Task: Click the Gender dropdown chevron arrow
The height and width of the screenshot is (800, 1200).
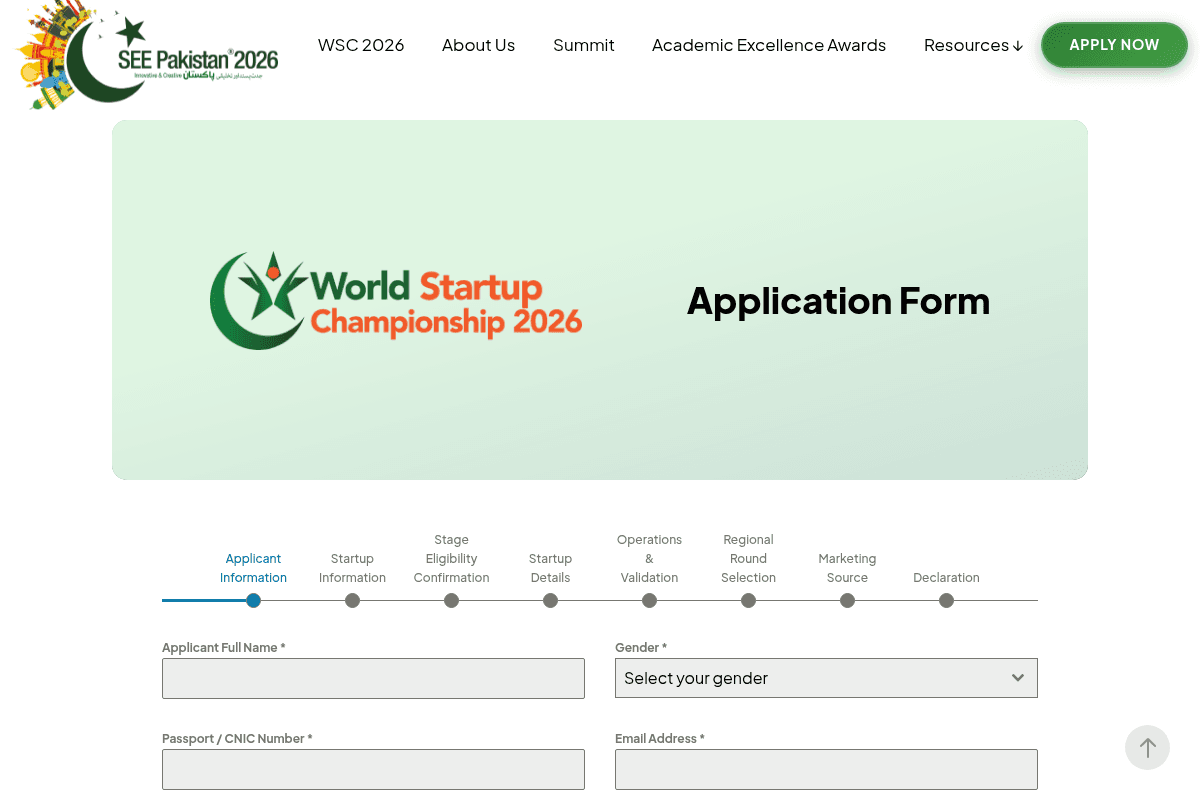Action: pos(1018,678)
